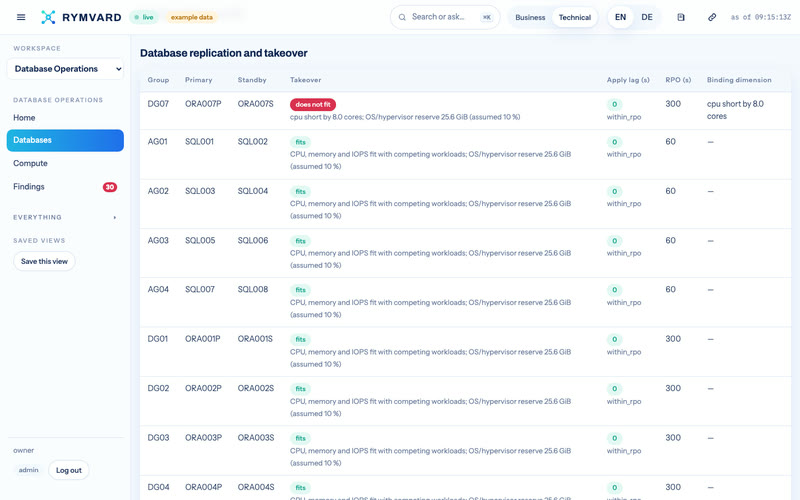The image size is (800, 500).
Task: Click the admin role tag
Action: [29, 470]
